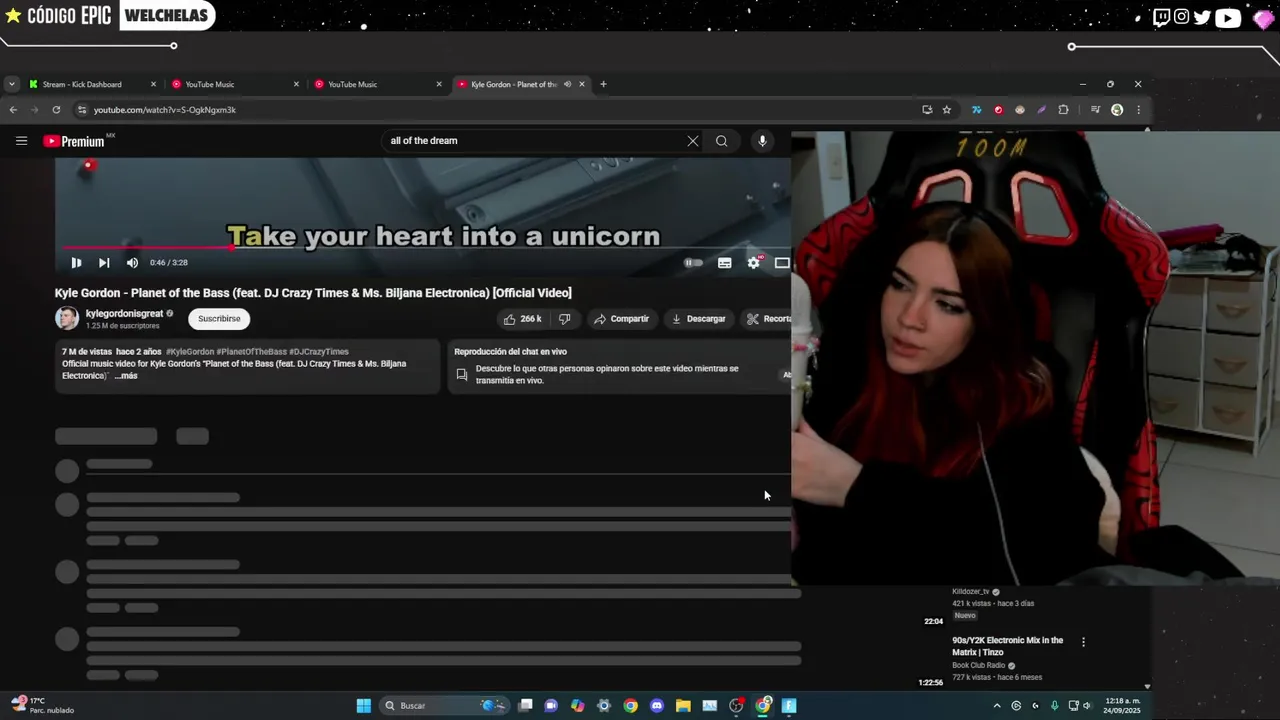Screen dimensions: 1280x720
Task: Like the video showing 266 k
Action: tap(522, 319)
